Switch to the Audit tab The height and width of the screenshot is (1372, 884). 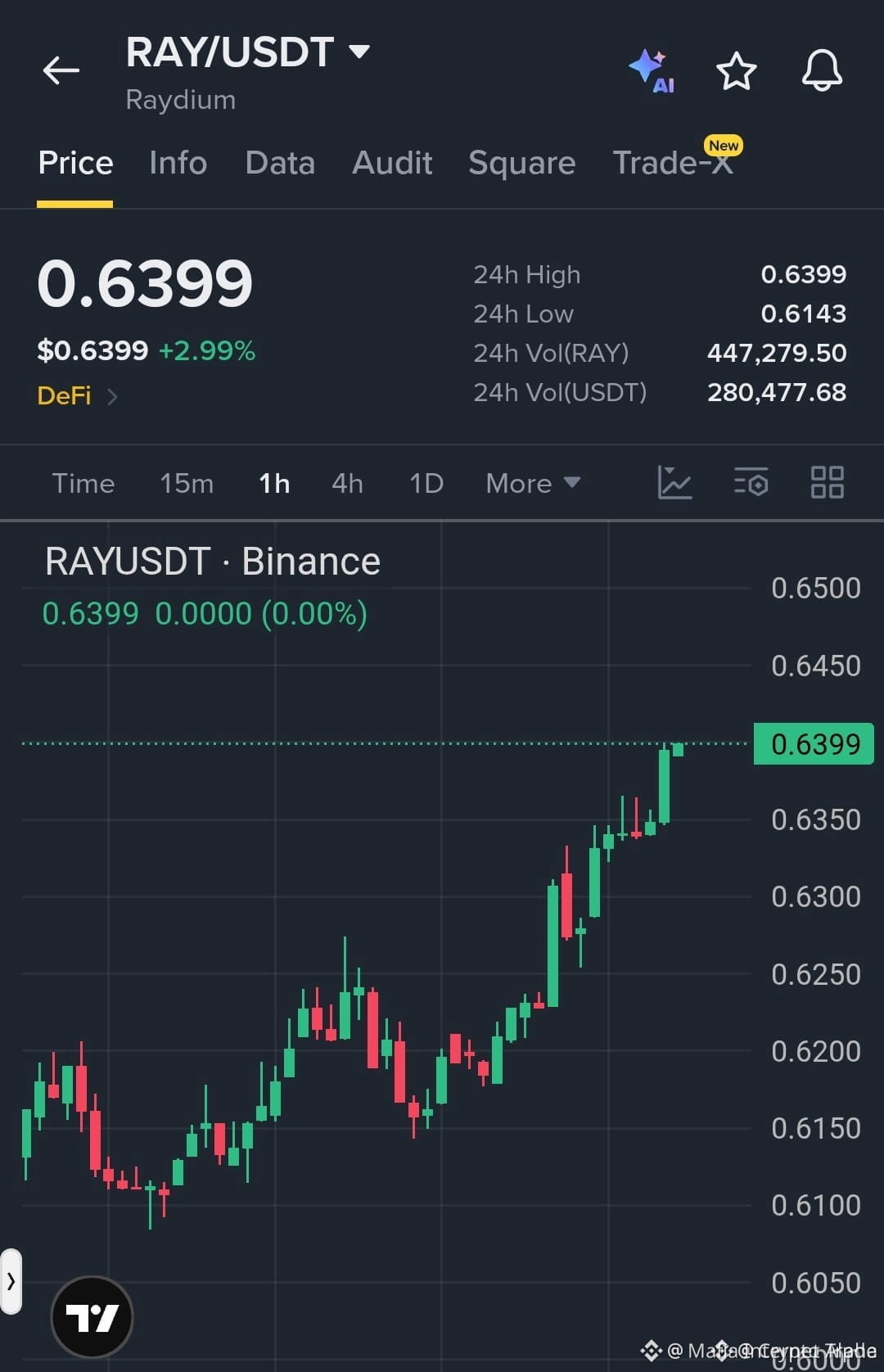tap(392, 163)
